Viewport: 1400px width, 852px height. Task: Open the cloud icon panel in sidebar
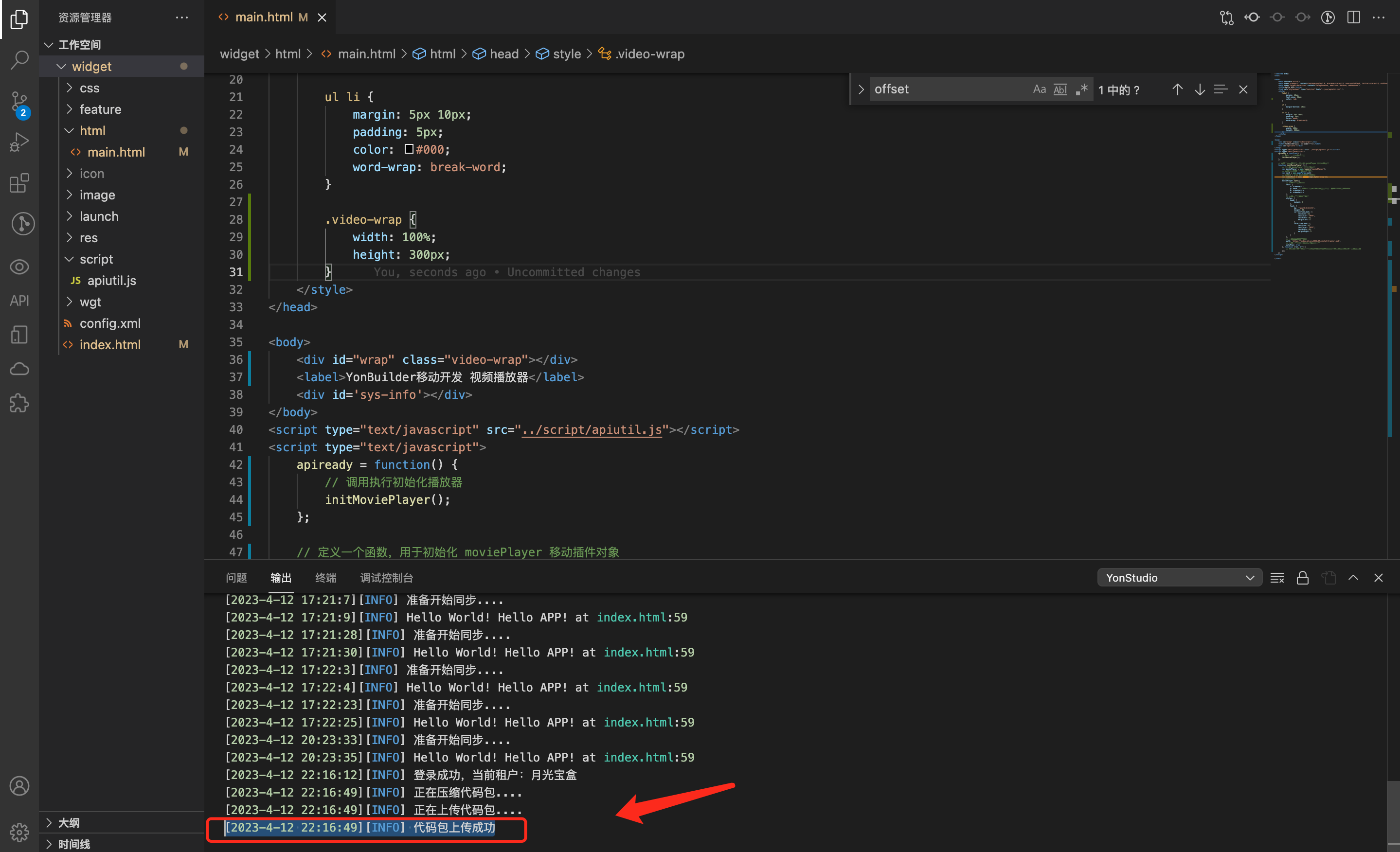[19, 369]
